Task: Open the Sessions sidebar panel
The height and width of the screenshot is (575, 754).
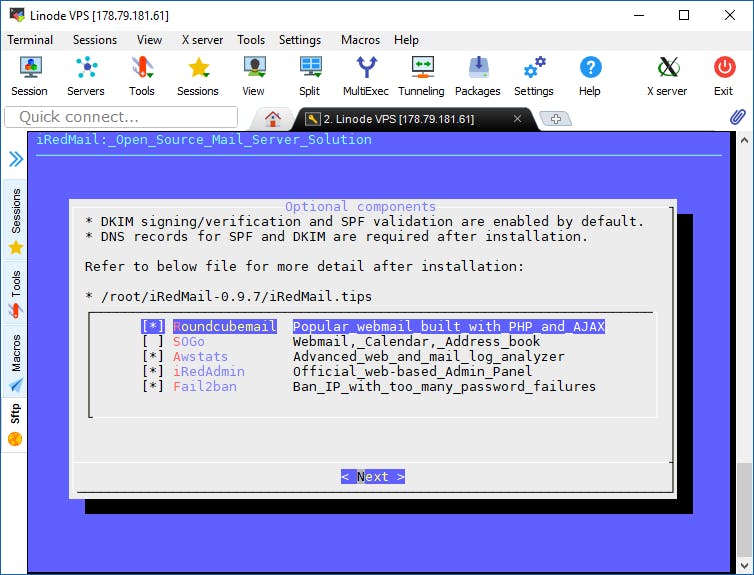Action: (15, 221)
